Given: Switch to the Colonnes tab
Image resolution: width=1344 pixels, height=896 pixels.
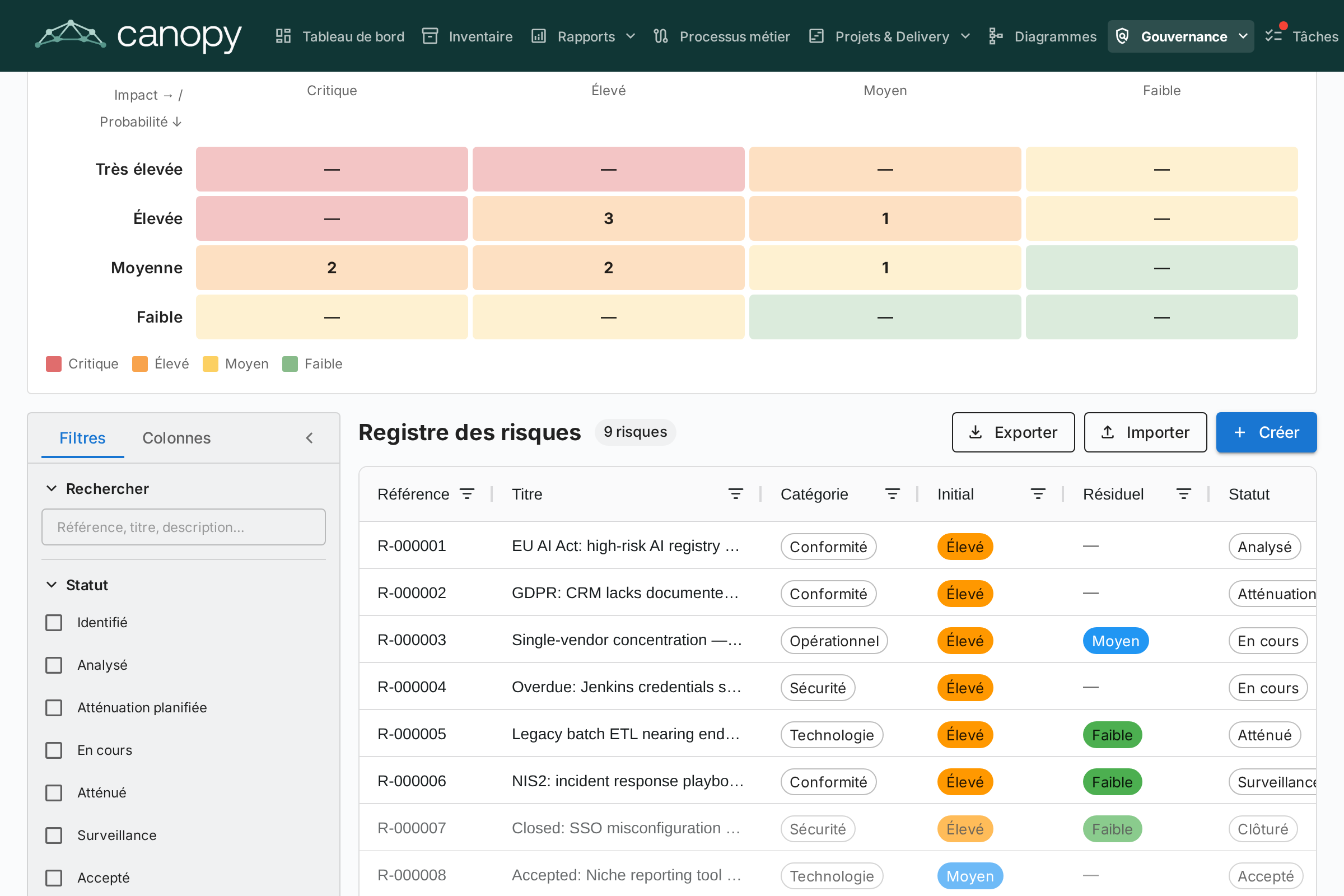Looking at the screenshot, I should (x=176, y=438).
